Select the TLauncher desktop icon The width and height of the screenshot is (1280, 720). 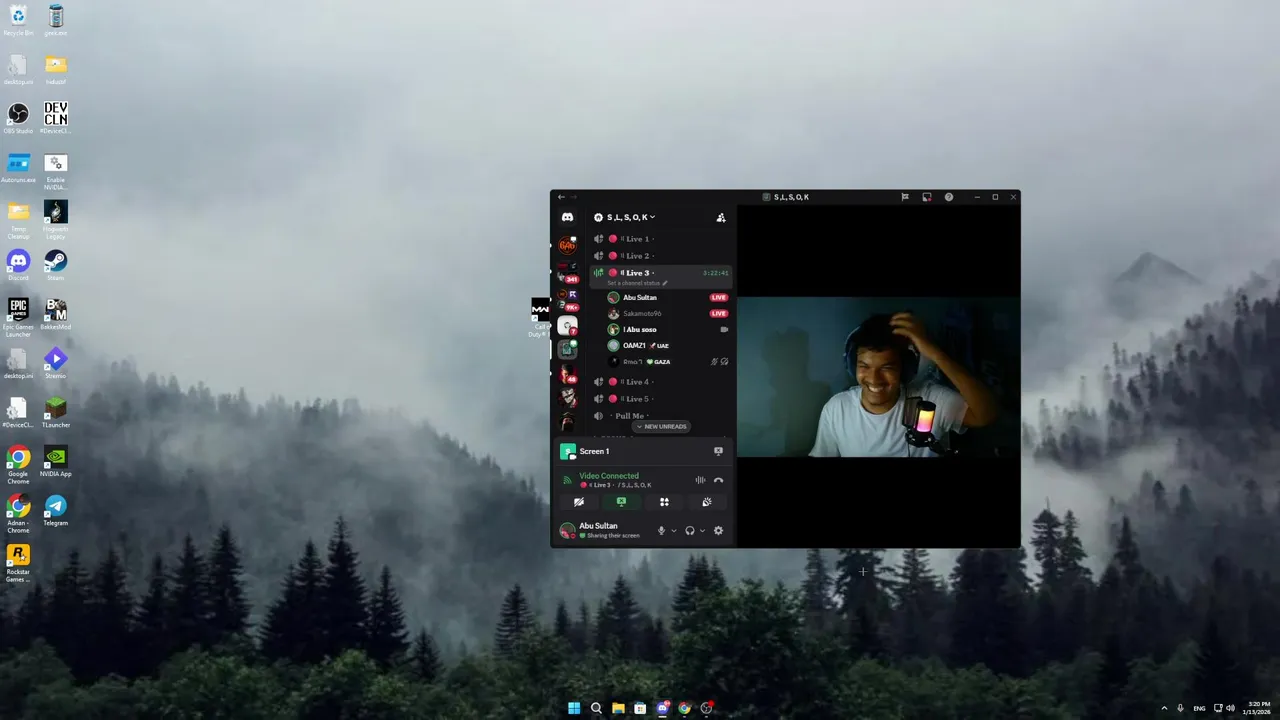(x=56, y=412)
